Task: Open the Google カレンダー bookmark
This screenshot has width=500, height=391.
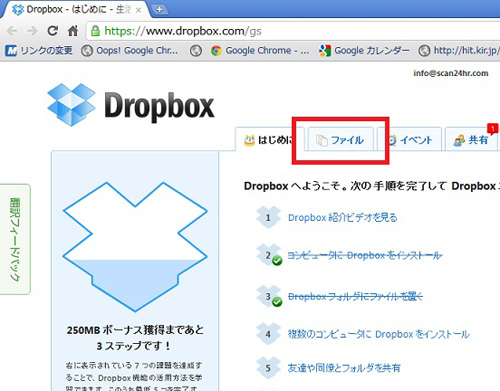Action: (x=364, y=51)
